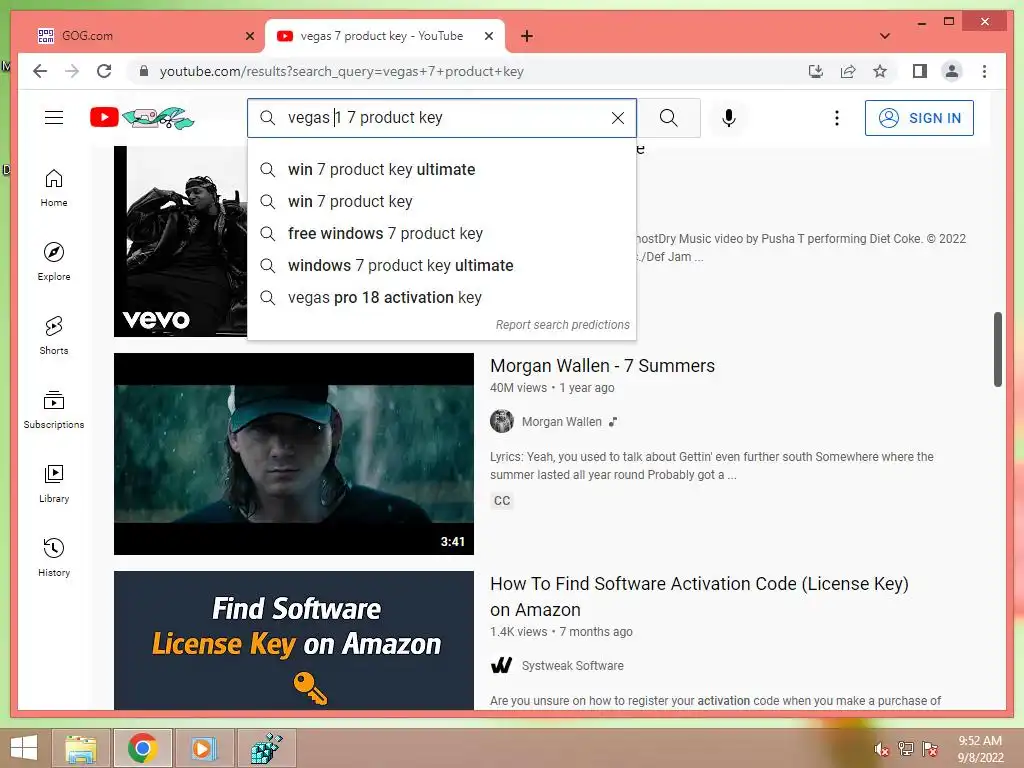Play the vevo music video thumbnail

[x=180, y=242]
